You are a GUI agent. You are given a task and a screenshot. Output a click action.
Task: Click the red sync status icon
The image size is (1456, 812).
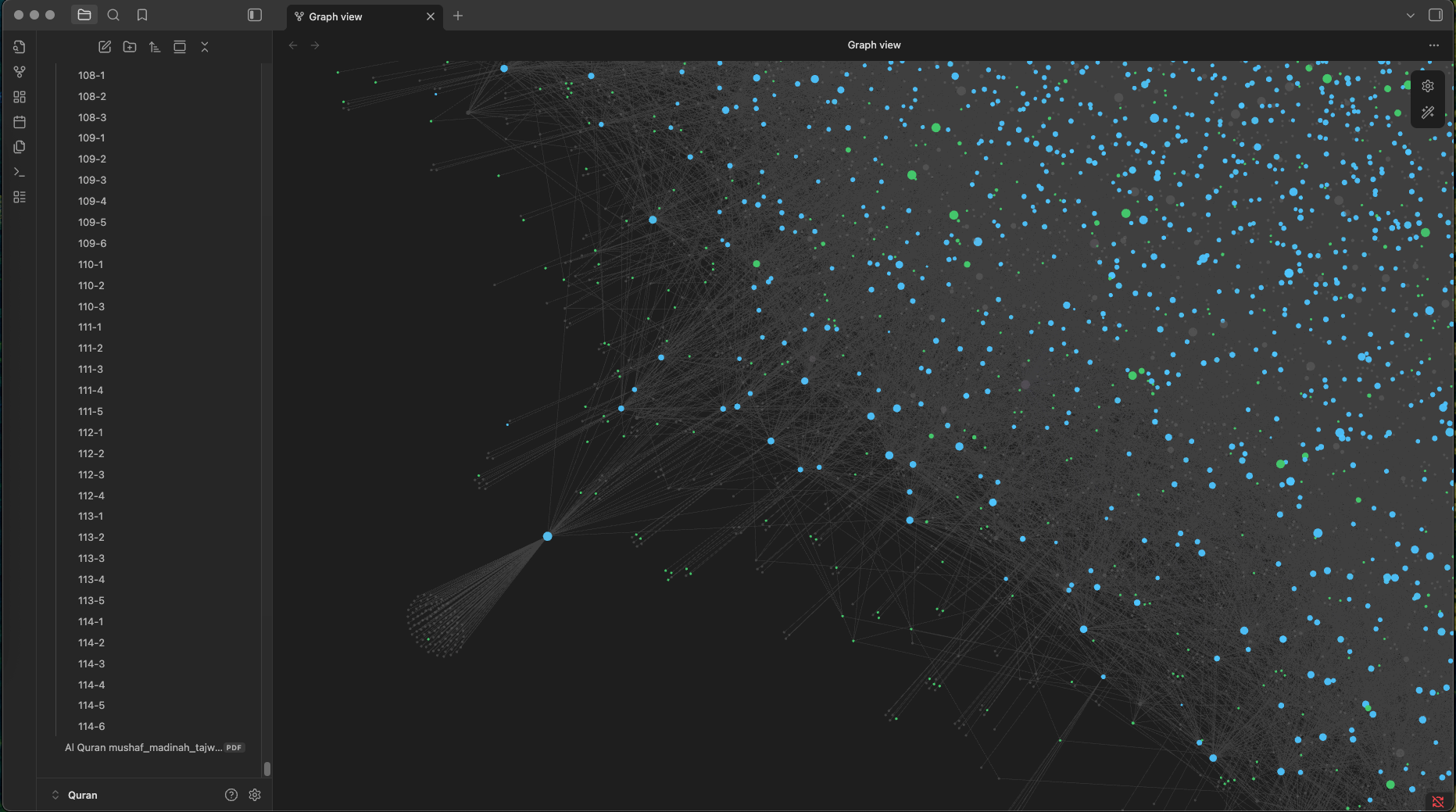(x=1438, y=801)
